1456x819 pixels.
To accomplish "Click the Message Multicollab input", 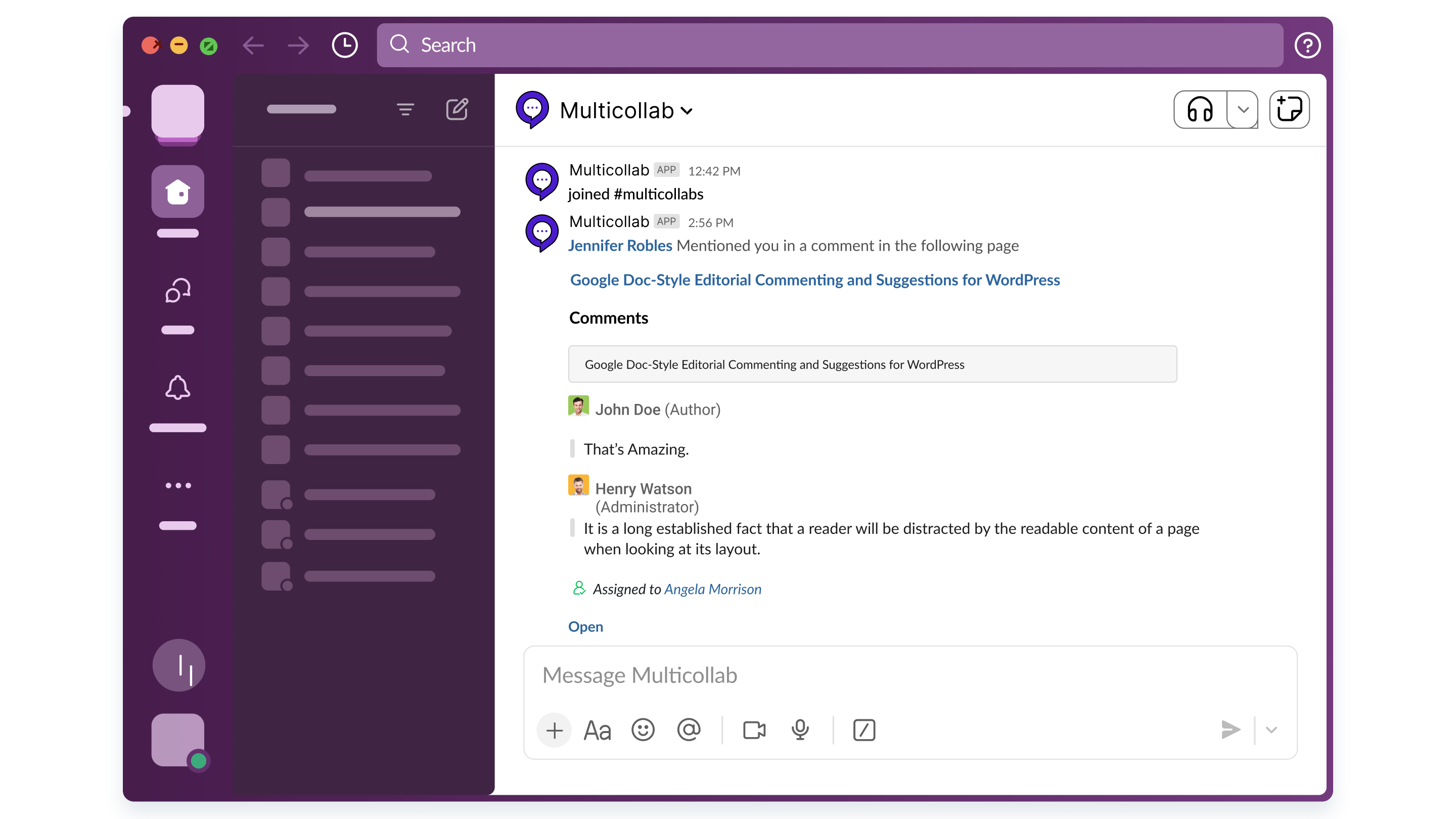I will click(910, 675).
